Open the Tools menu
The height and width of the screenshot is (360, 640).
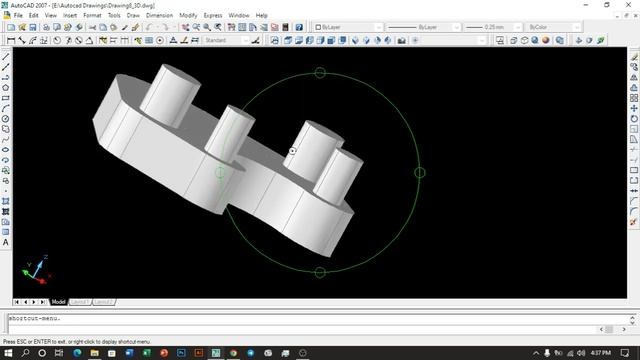[x=114, y=15]
